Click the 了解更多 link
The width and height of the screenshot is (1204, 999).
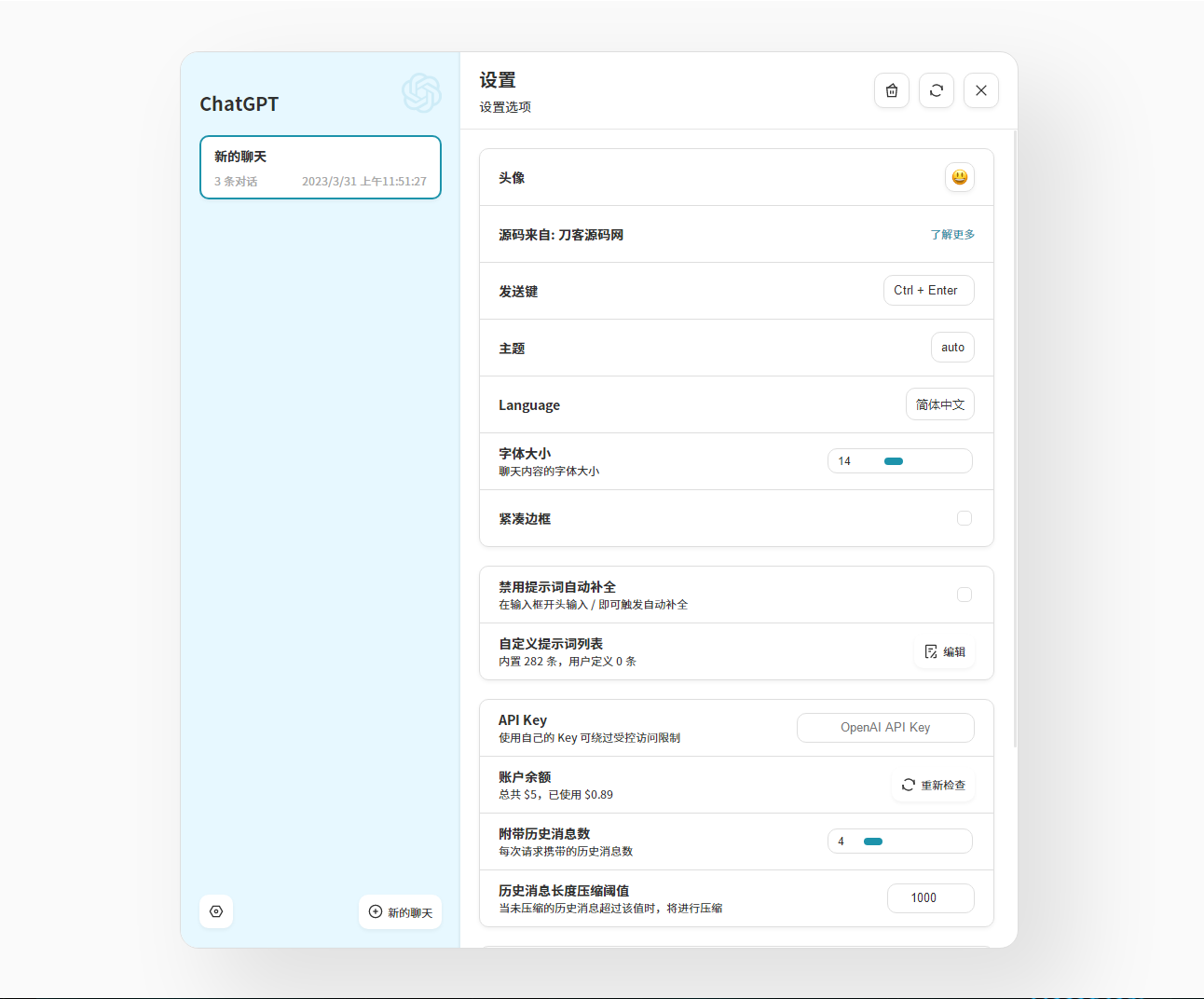click(951, 235)
